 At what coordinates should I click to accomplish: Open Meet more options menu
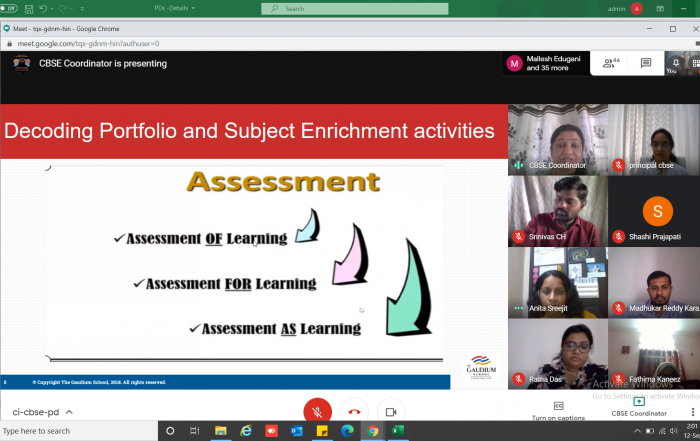coord(692,412)
